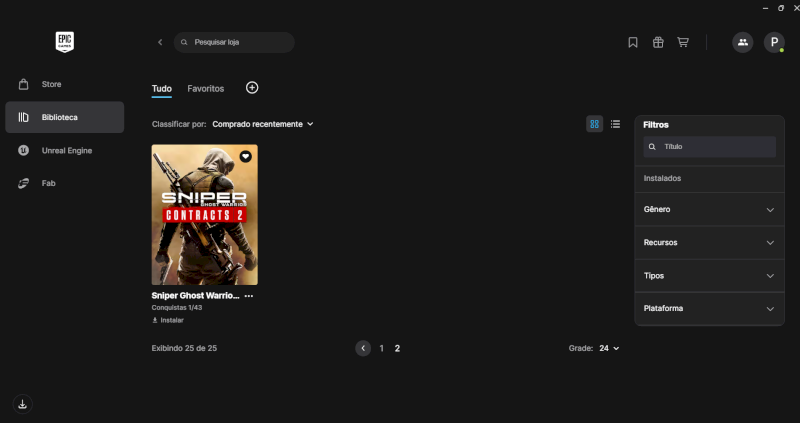Click Conquistas 1/43 text

[x=177, y=308]
